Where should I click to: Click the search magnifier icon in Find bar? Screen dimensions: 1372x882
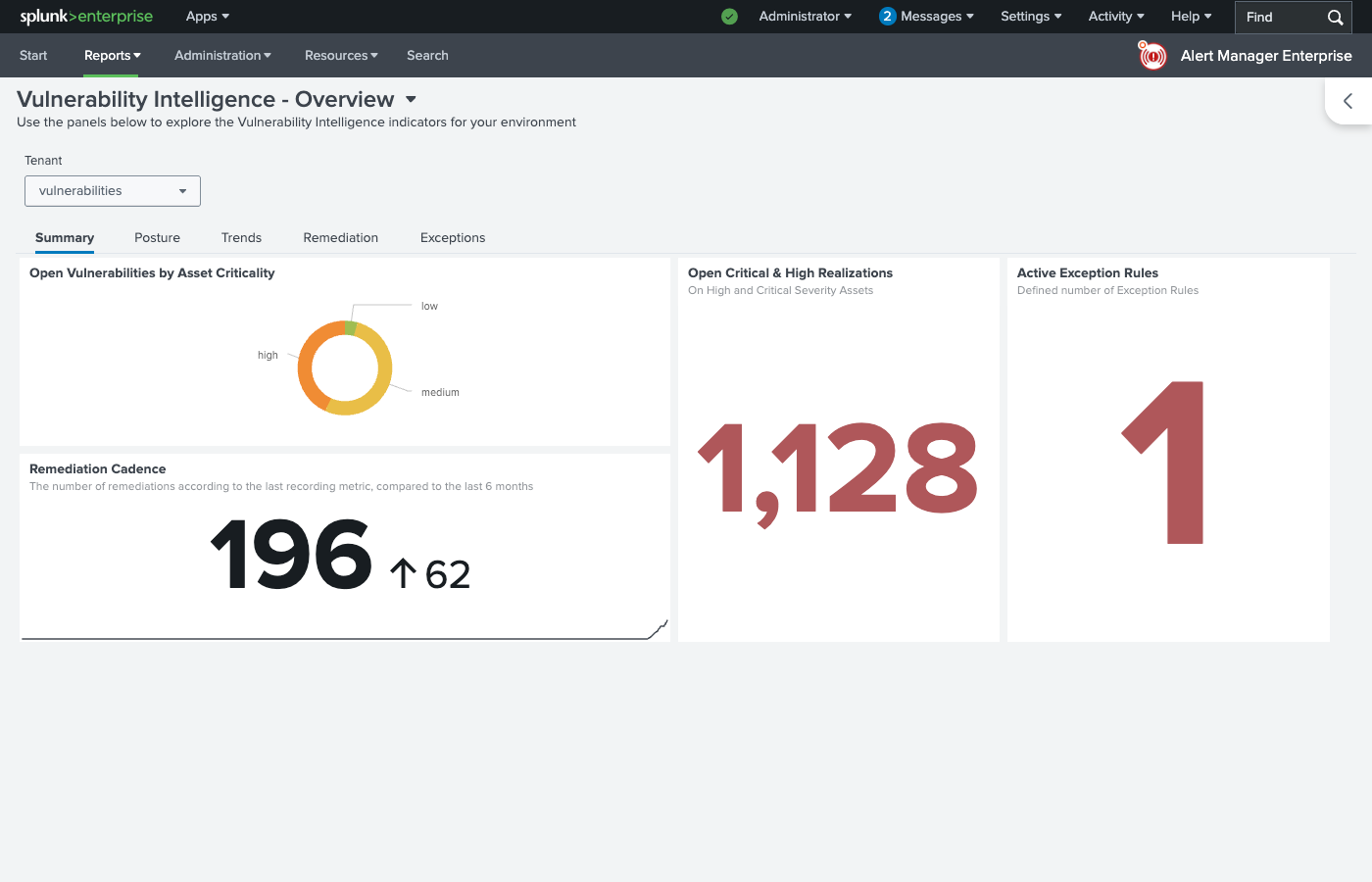pyautogui.click(x=1334, y=17)
